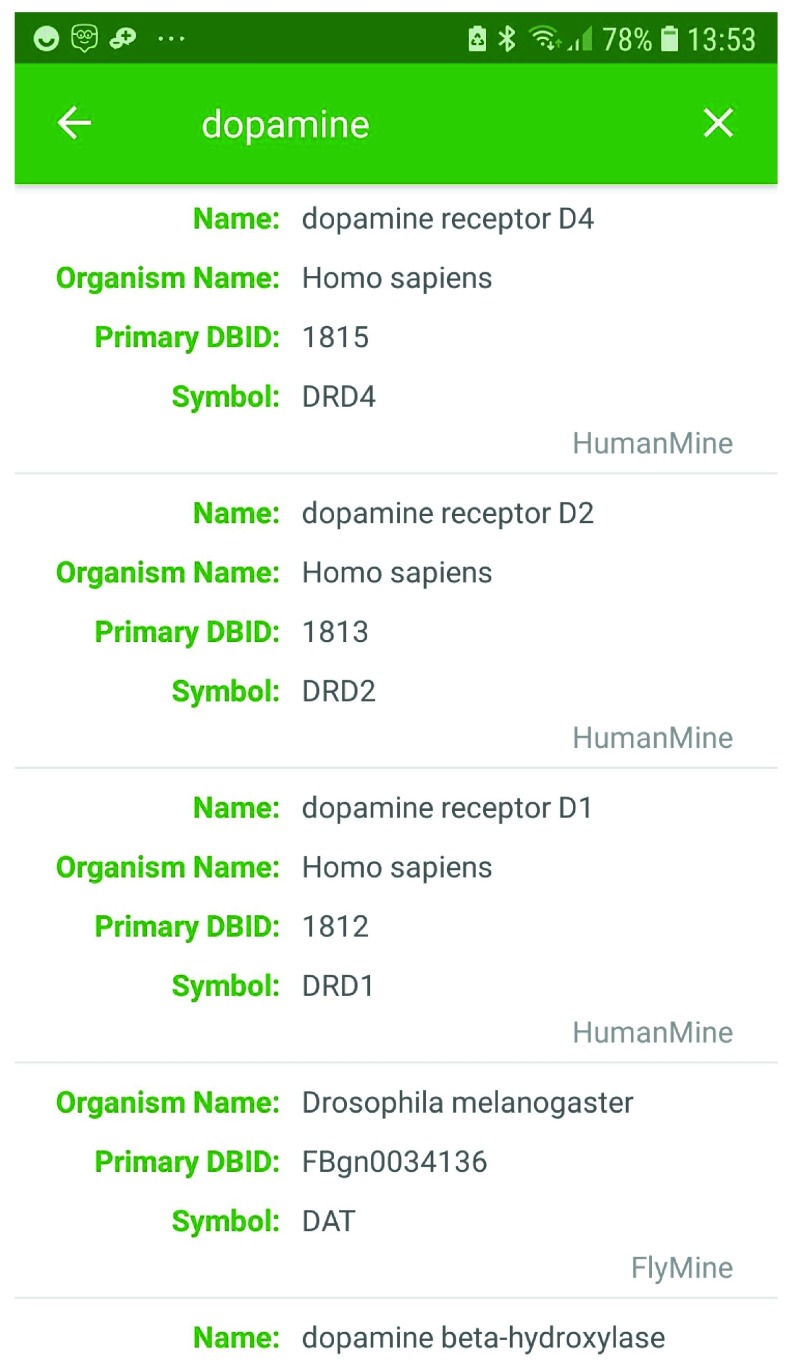The width and height of the screenshot is (791, 1369).
Task: Tap the smiley face notification icon
Action: (x=47, y=39)
